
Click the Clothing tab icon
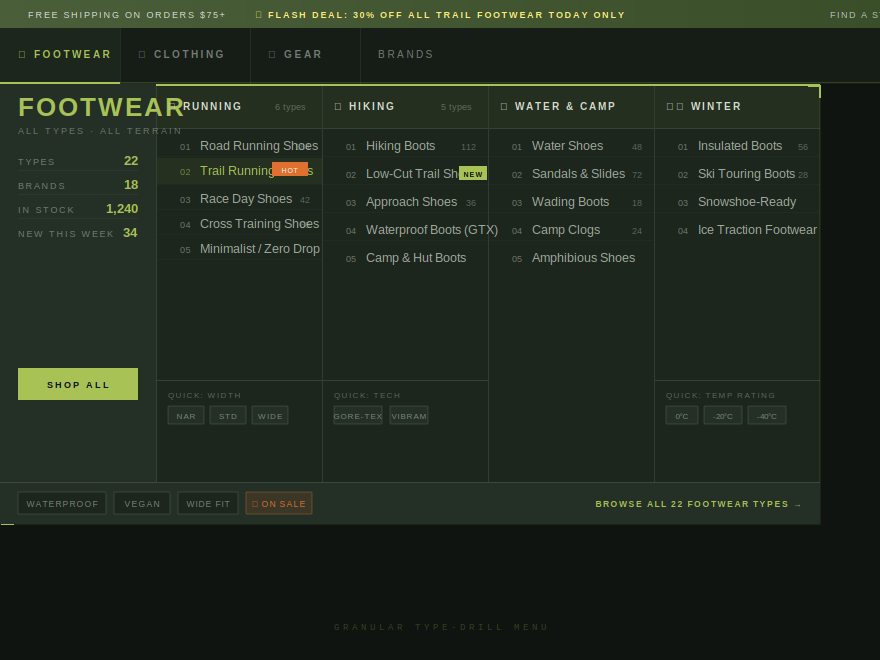(142, 54)
